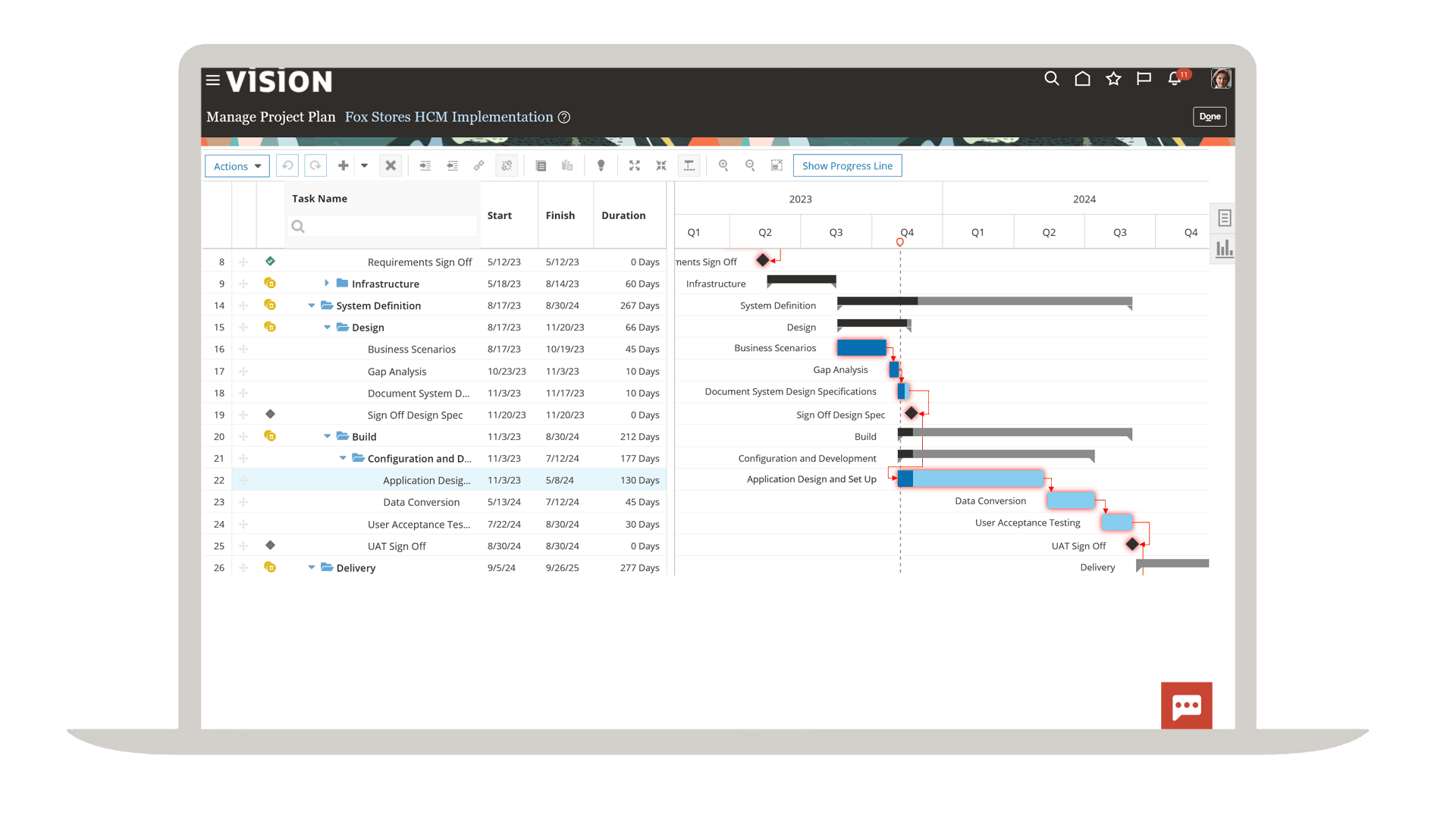Click the link tasks chain icon
This screenshot has height=822, width=1456.
click(x=479, y=165)
